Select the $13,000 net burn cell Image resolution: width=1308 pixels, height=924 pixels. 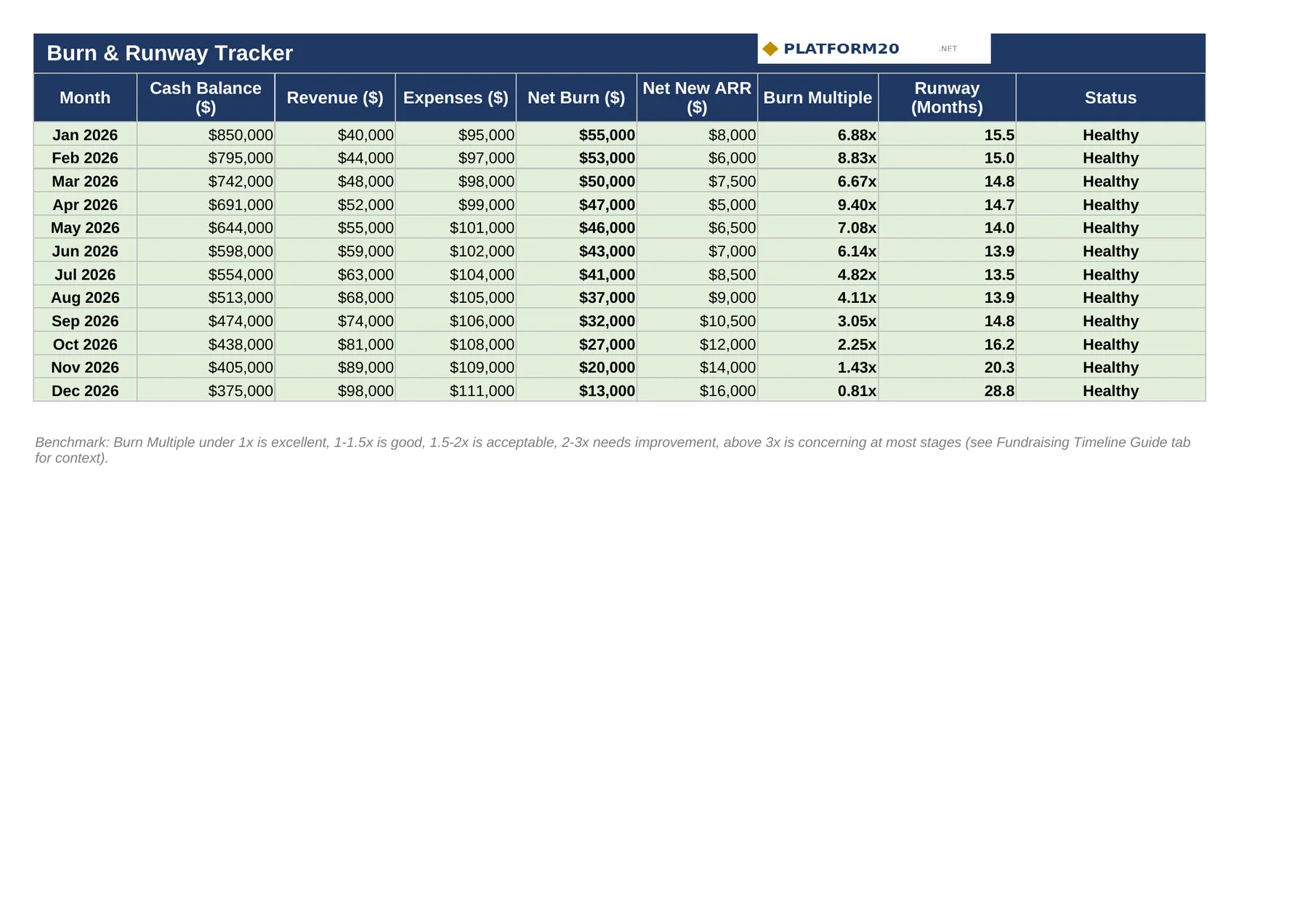(576, 390)
